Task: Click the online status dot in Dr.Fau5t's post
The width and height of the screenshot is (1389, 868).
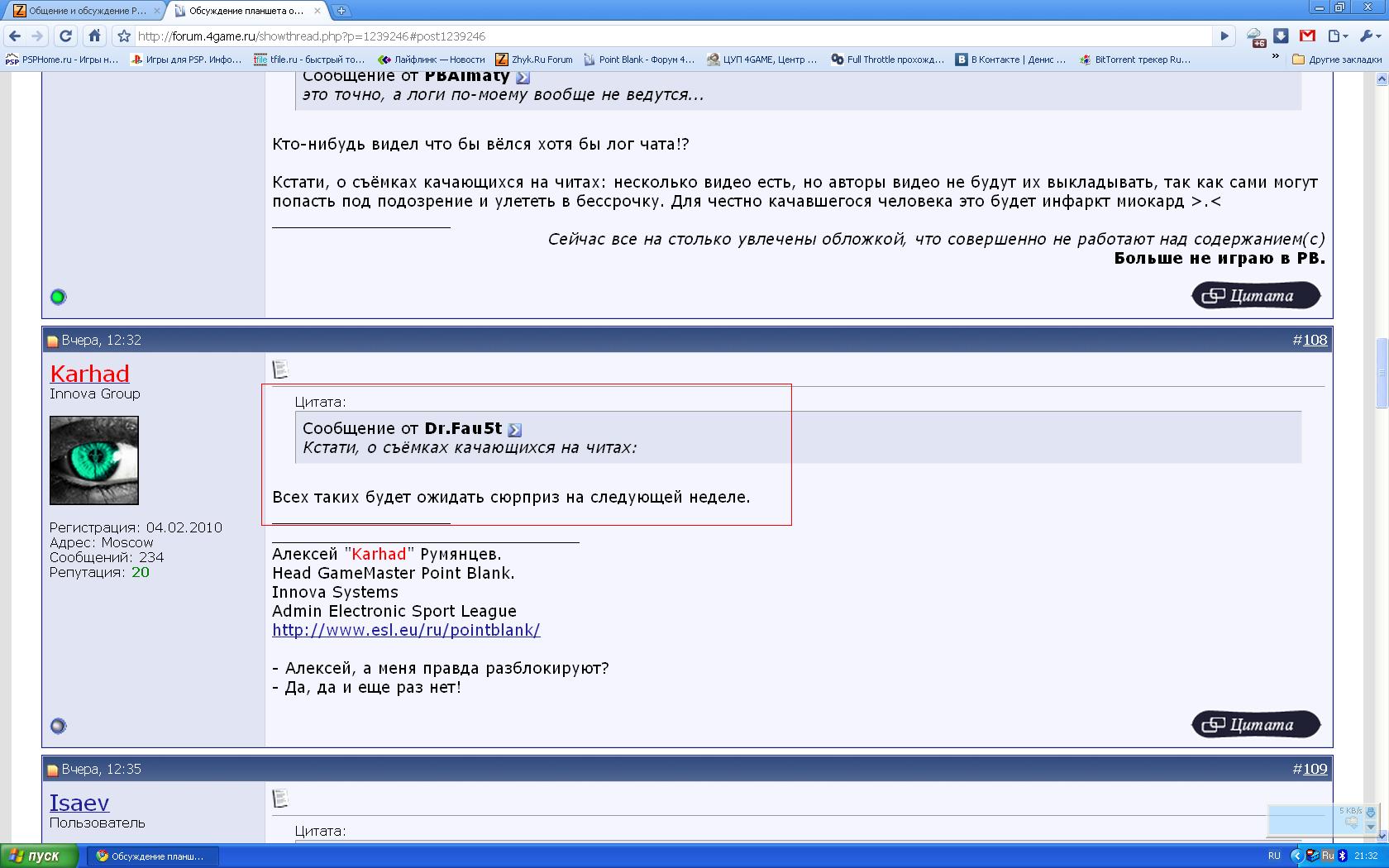Action: [x=58, y=297]
